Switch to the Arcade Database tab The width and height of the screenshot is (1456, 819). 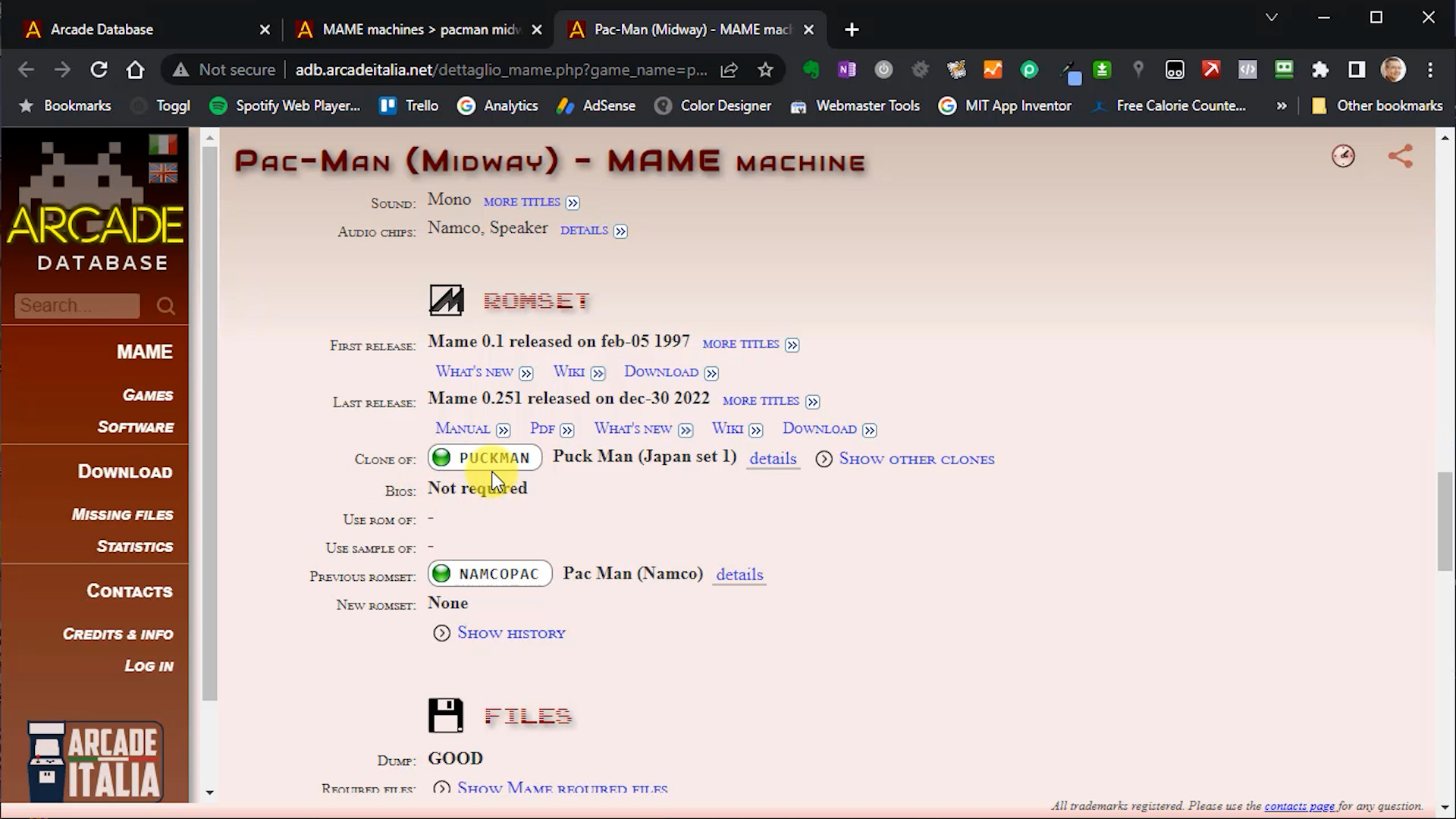[x=102, y=30]
